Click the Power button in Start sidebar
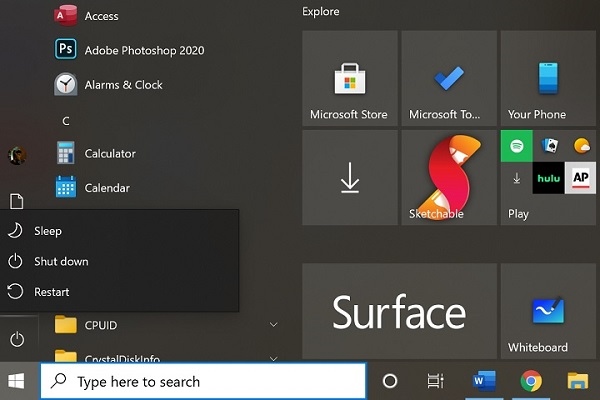Image resolution: width=600 pixels, height=400 pixels. pos(16,339)
